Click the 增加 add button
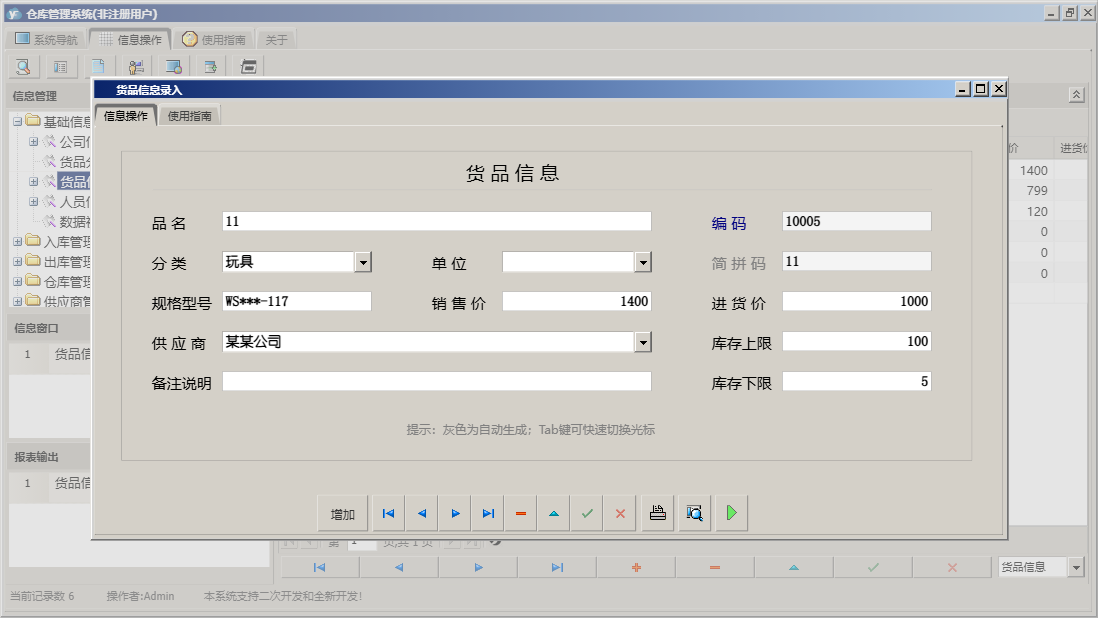Screen dimensions: 1098x618 click(343, 512)
